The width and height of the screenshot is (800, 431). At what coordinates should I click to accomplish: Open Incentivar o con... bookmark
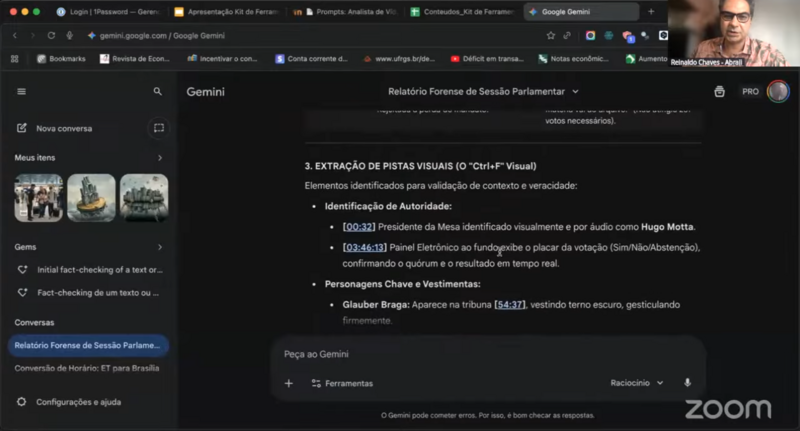(x=222, y=59)
